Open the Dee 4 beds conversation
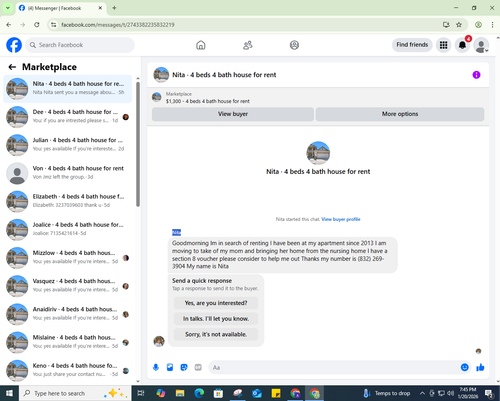 (x=68, y=117)
